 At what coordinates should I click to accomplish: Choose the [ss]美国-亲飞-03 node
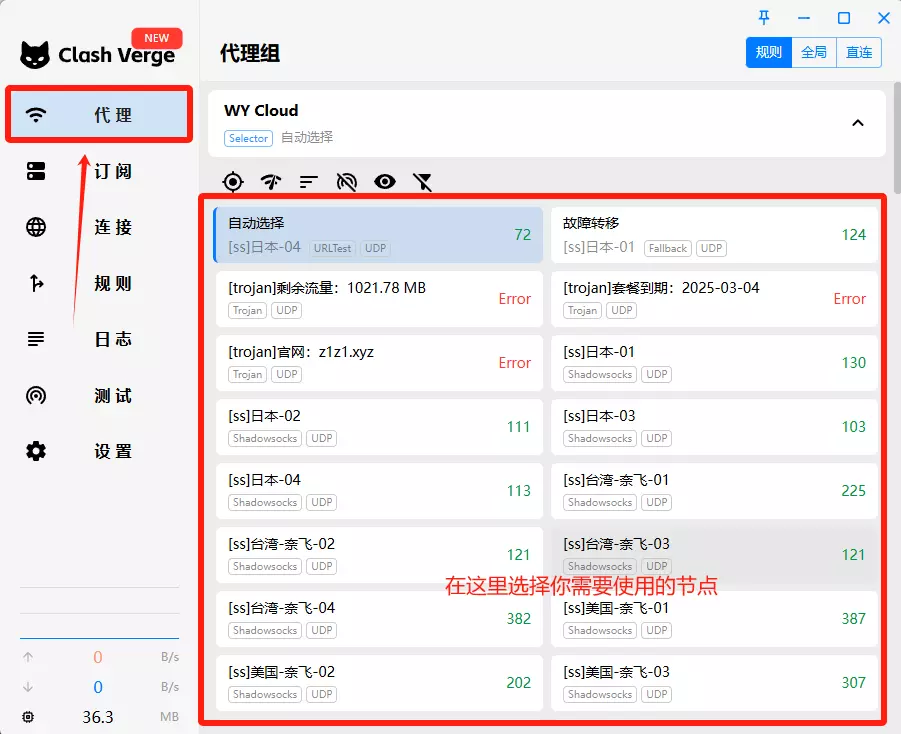tap(714, 682)
